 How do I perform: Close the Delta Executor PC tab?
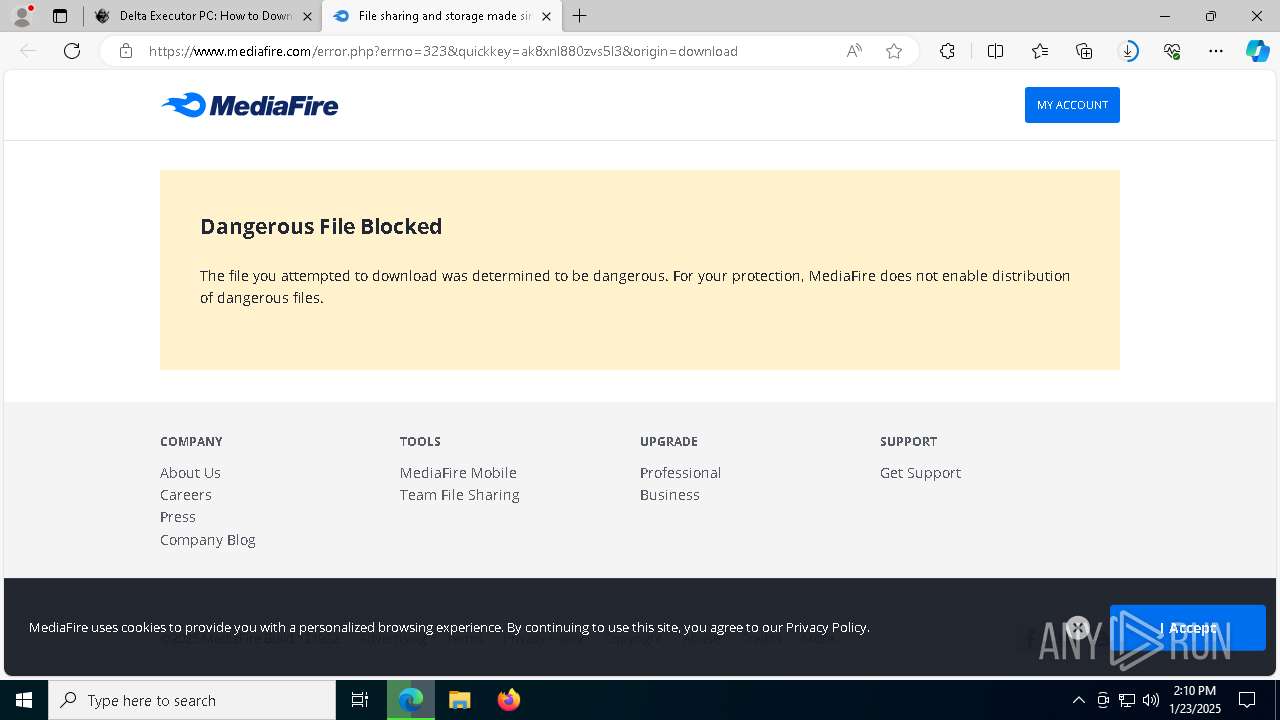tap(307, 16)
